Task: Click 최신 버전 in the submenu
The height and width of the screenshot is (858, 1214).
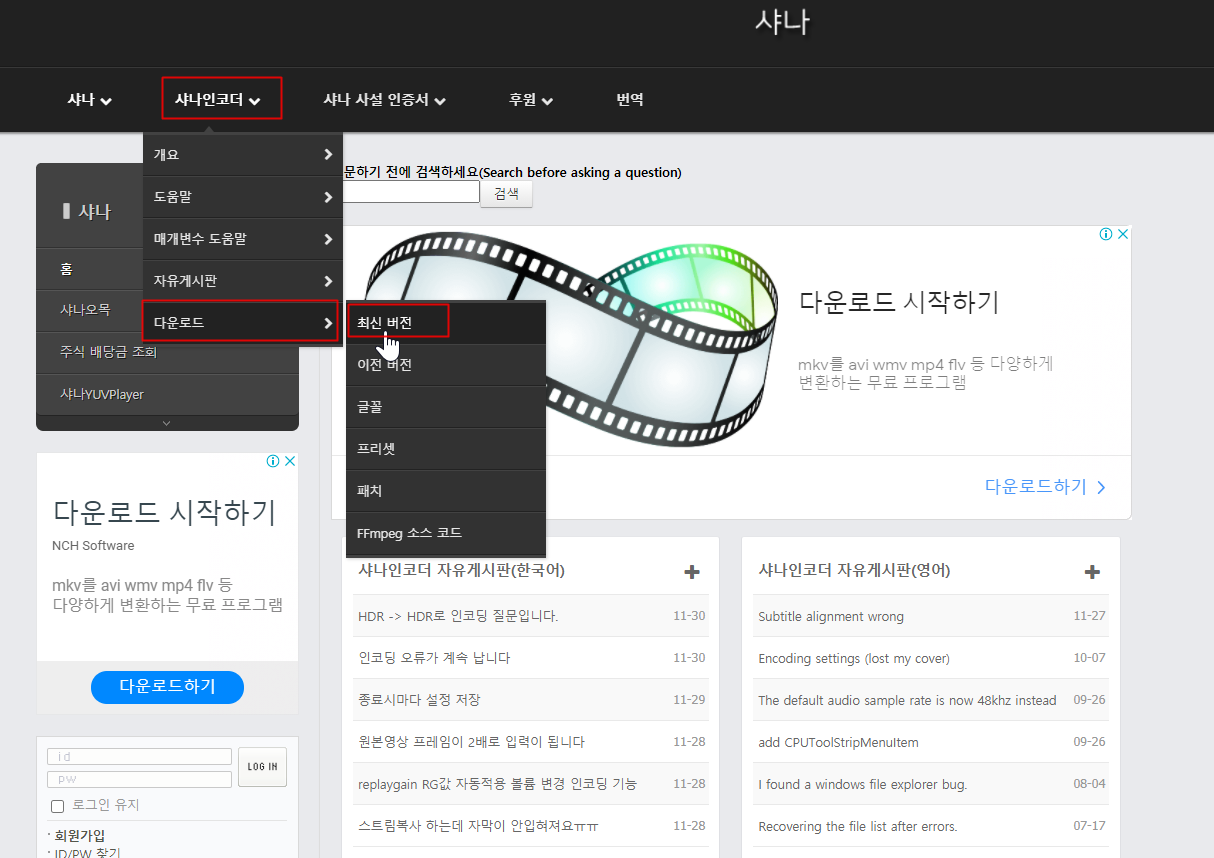Action: [x=446, y=323]
